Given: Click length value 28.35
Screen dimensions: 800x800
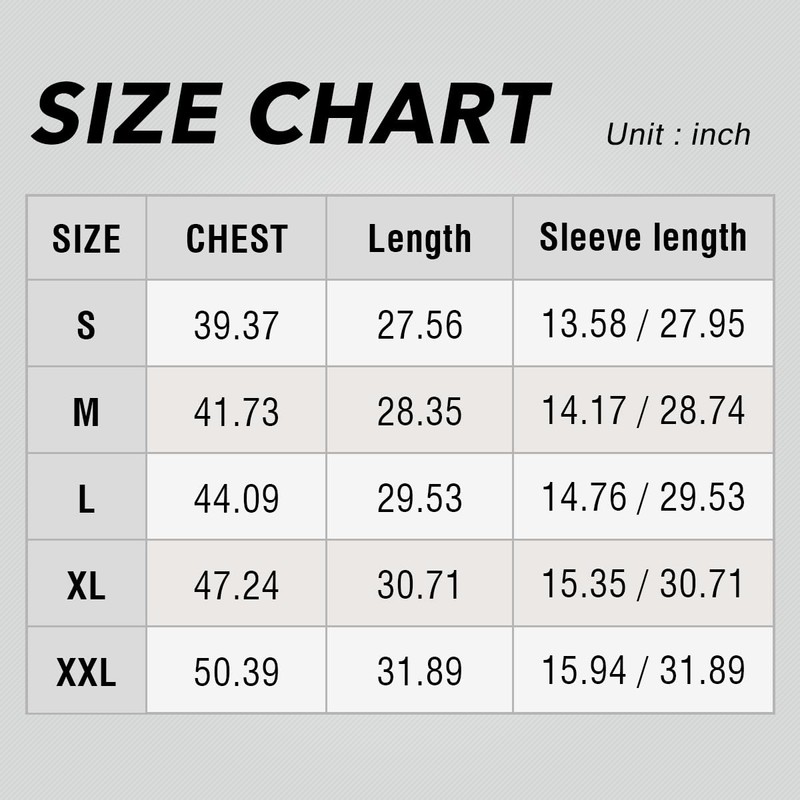Looking at the screenshot, I should click(420, 412).
